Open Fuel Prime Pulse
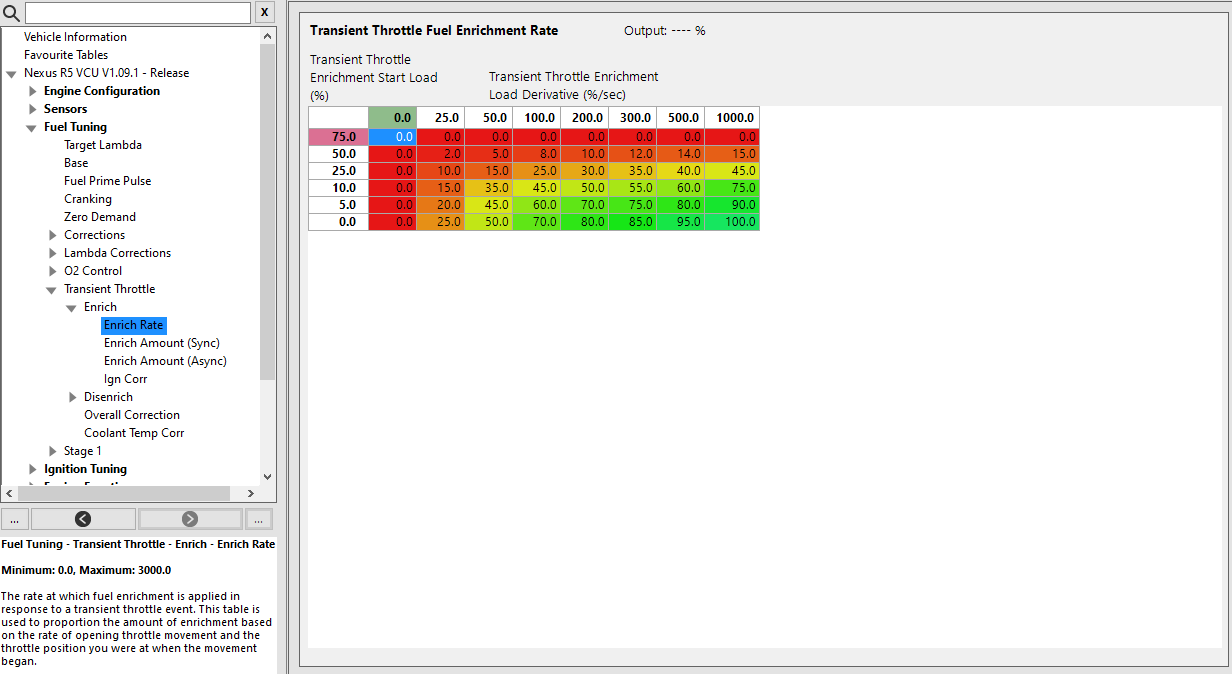 tap(108, 181)
